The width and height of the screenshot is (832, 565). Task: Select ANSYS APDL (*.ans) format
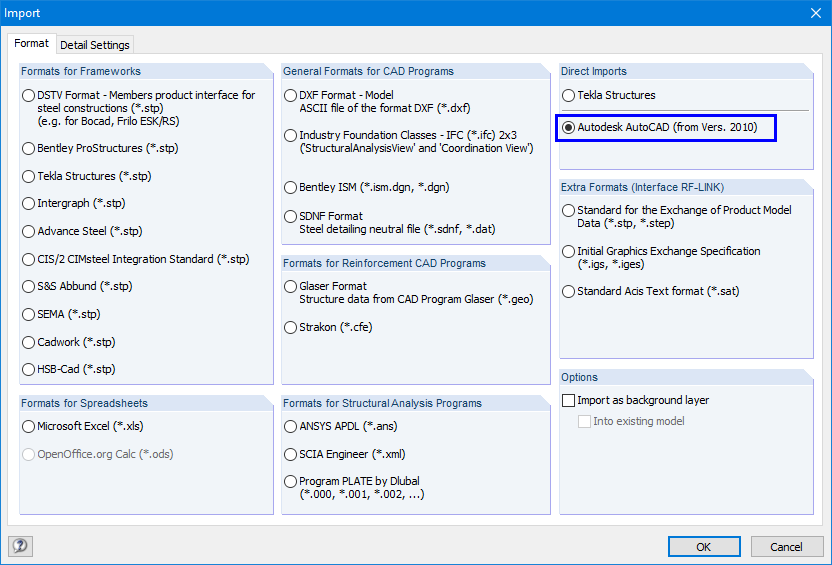290,428
